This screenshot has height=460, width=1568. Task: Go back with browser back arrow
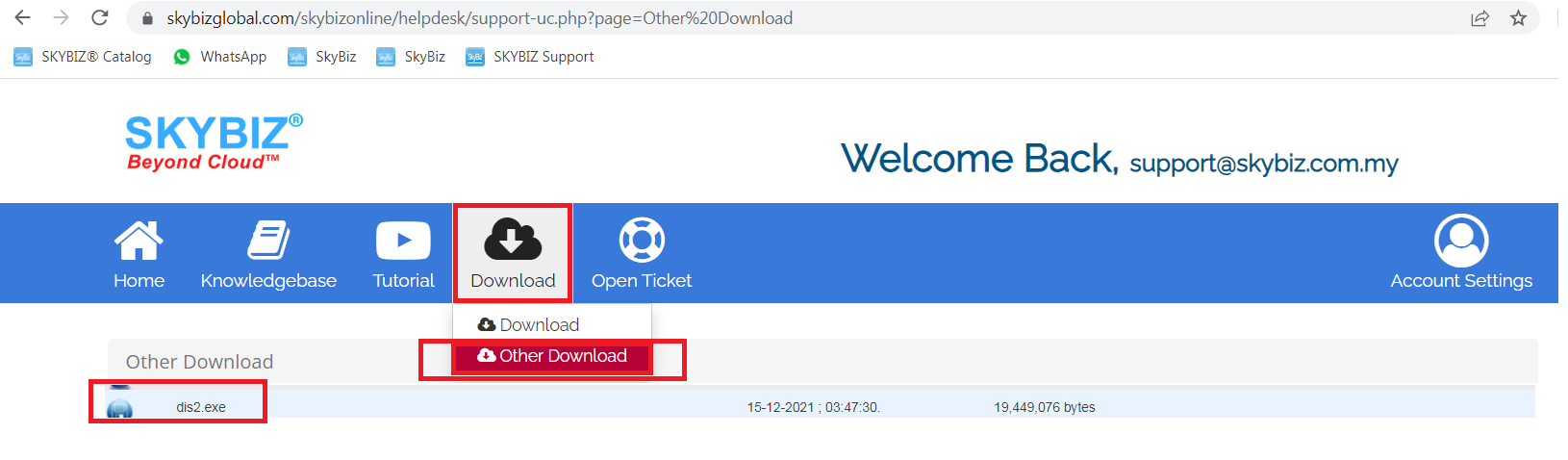[x=23, y=18]
